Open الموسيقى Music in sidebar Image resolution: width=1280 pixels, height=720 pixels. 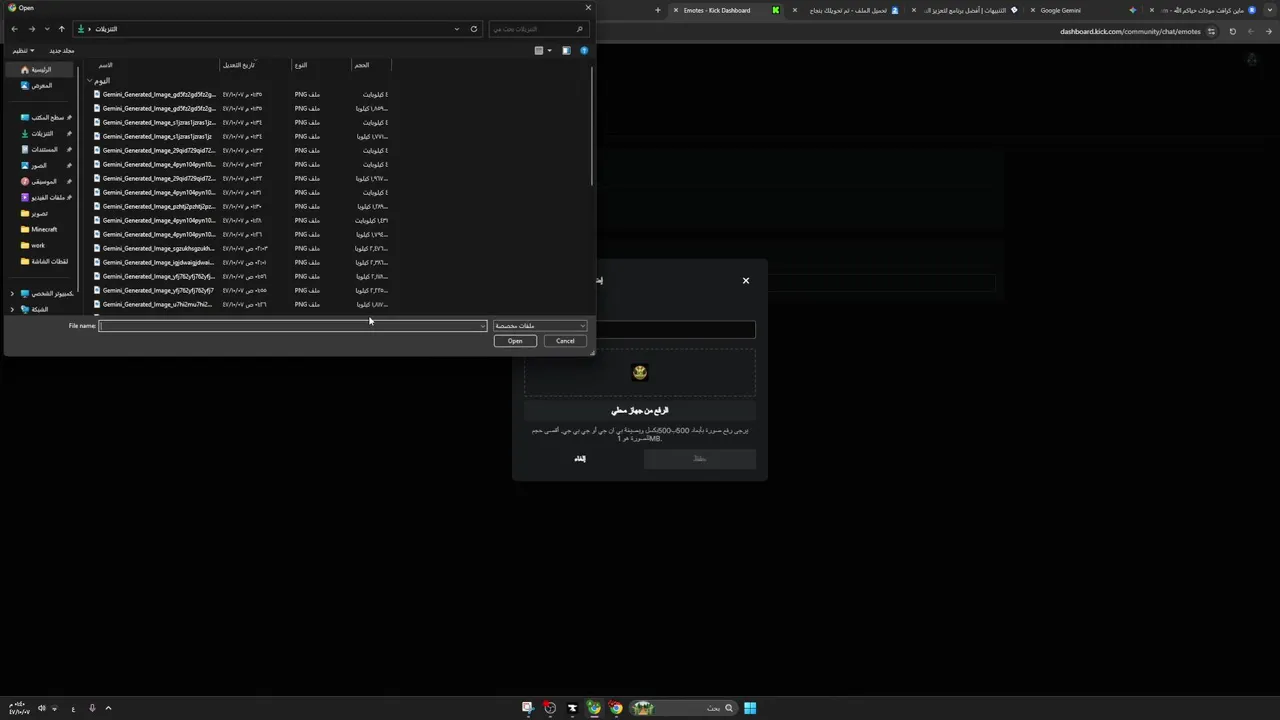[x=41, y=181]
